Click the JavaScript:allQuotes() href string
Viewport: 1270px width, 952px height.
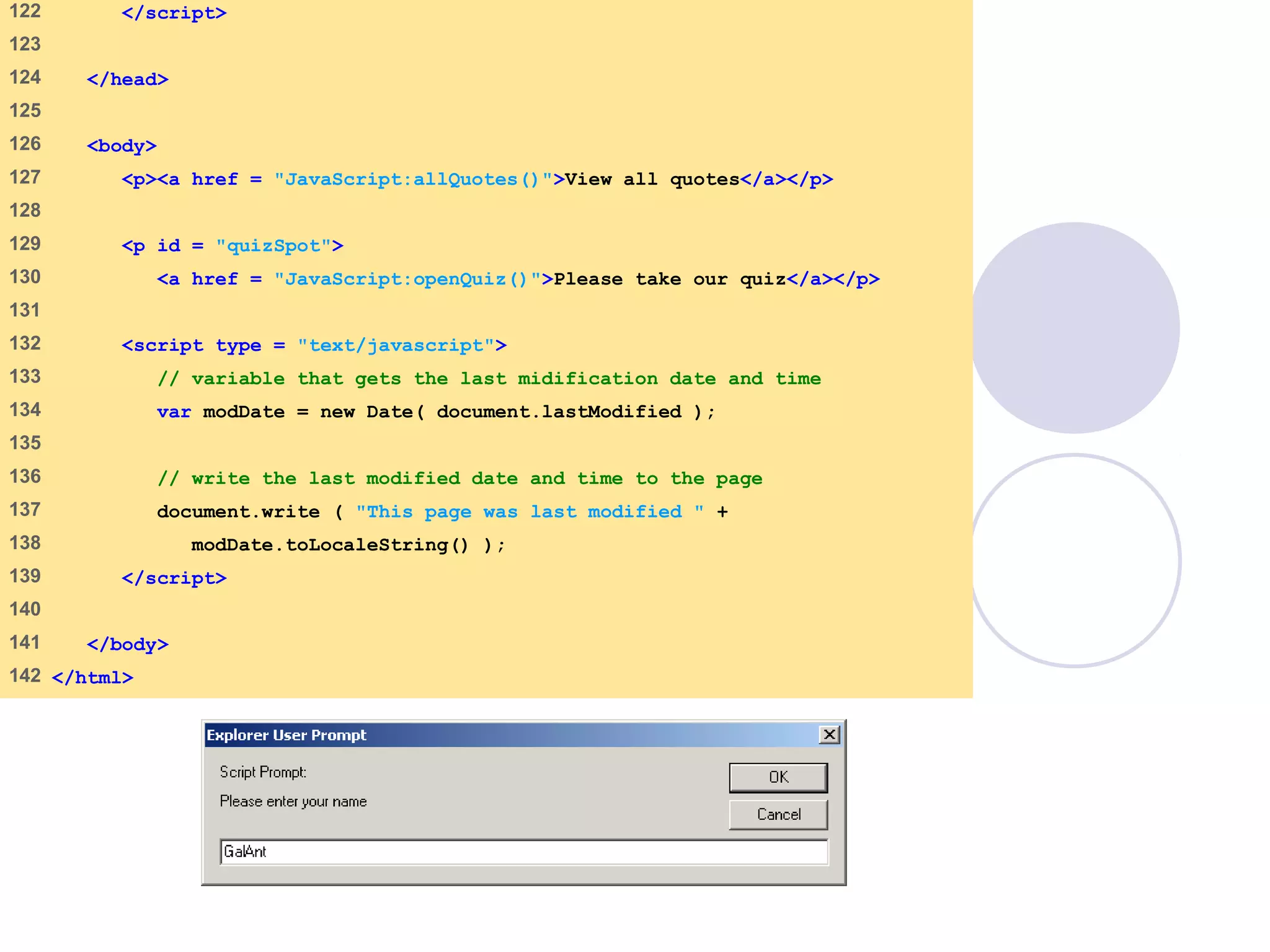(x=412, y=180)
